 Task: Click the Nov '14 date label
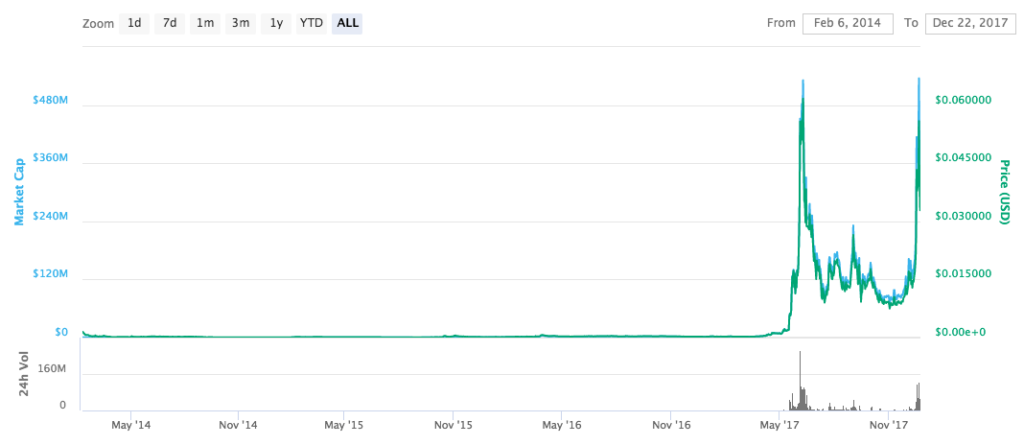point(238,425)
